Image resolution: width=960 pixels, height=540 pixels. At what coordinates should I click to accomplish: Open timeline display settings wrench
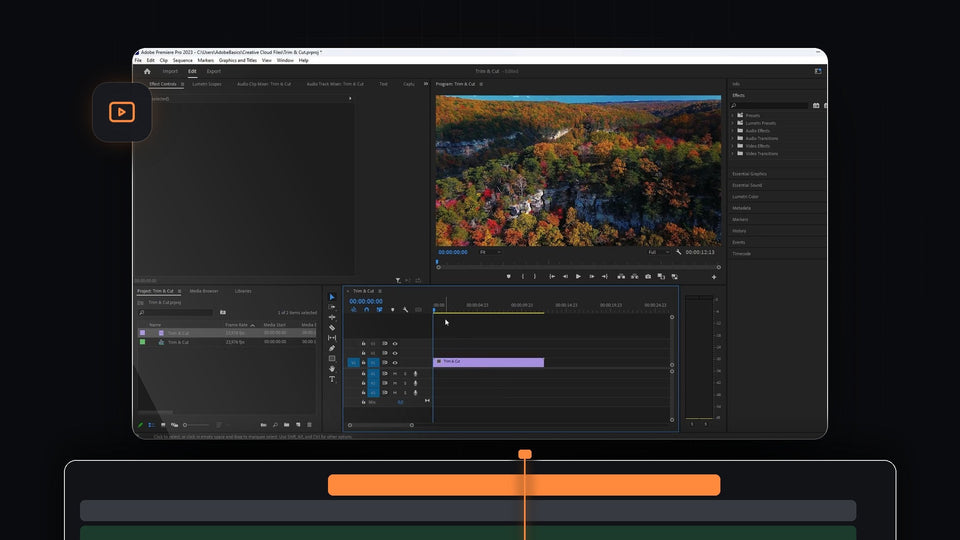(x=405, y=310)
